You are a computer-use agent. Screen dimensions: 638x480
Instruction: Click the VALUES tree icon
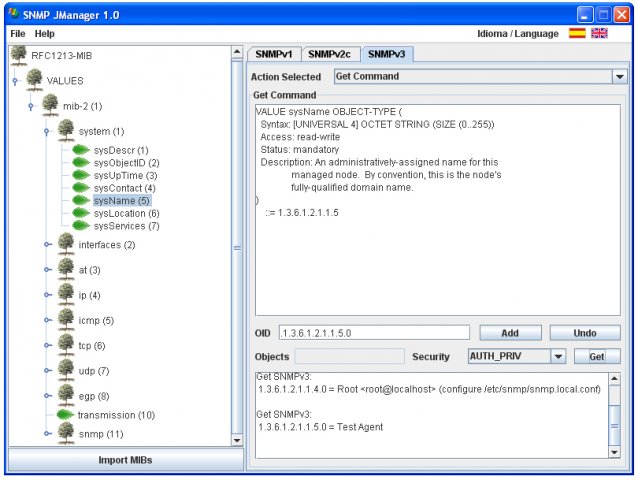(x=35, y=80)
